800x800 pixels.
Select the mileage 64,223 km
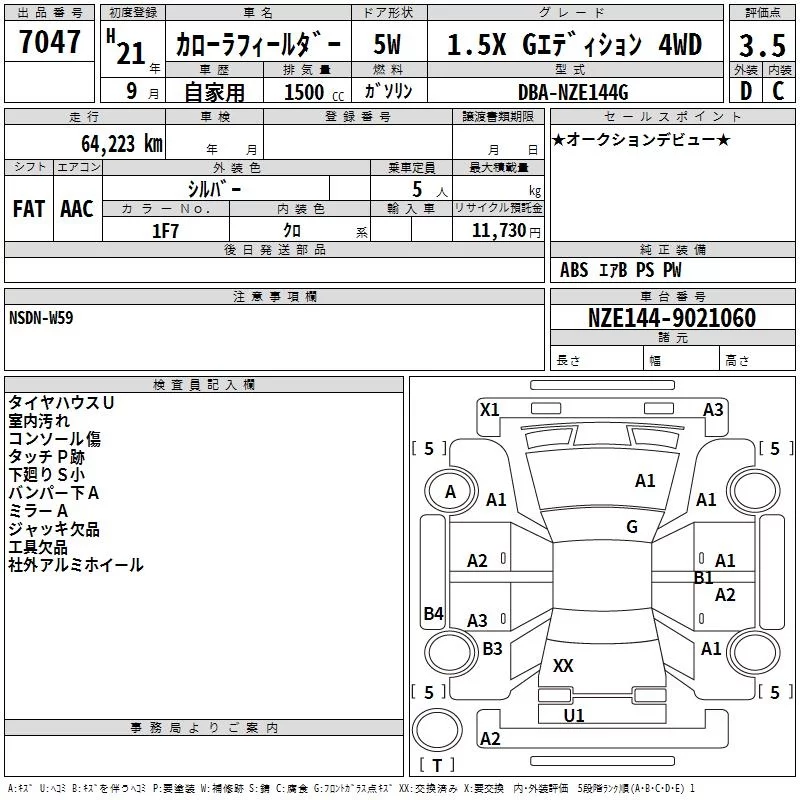click(x=122, y=144)
